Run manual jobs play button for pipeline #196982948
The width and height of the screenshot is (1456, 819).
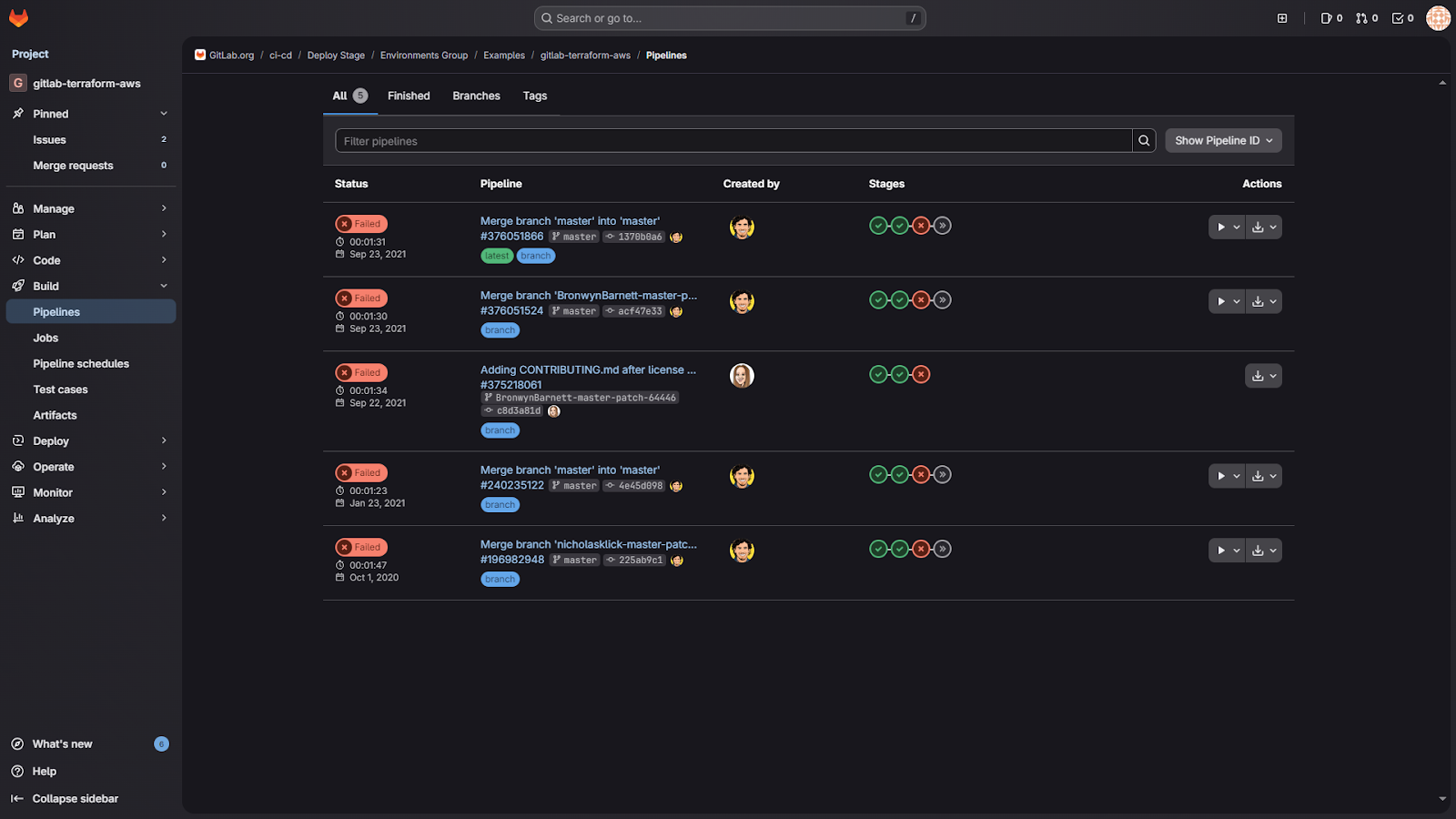[1226, 551]
